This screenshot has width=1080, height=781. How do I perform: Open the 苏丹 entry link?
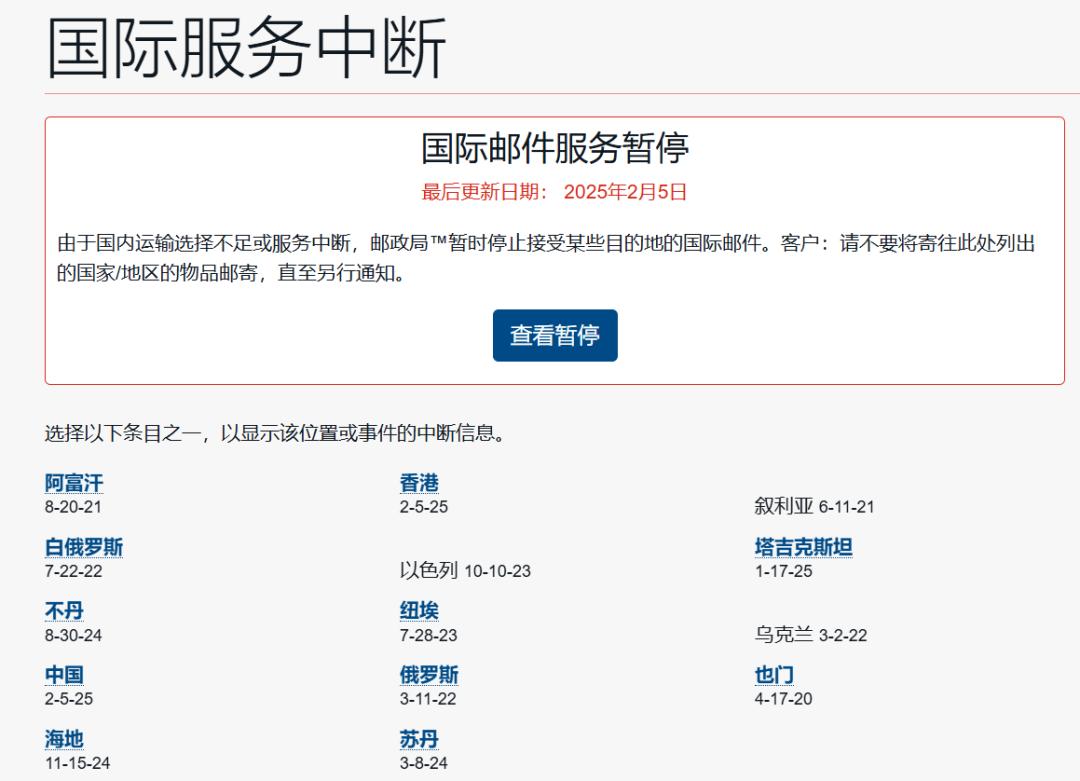pos(419,740)
